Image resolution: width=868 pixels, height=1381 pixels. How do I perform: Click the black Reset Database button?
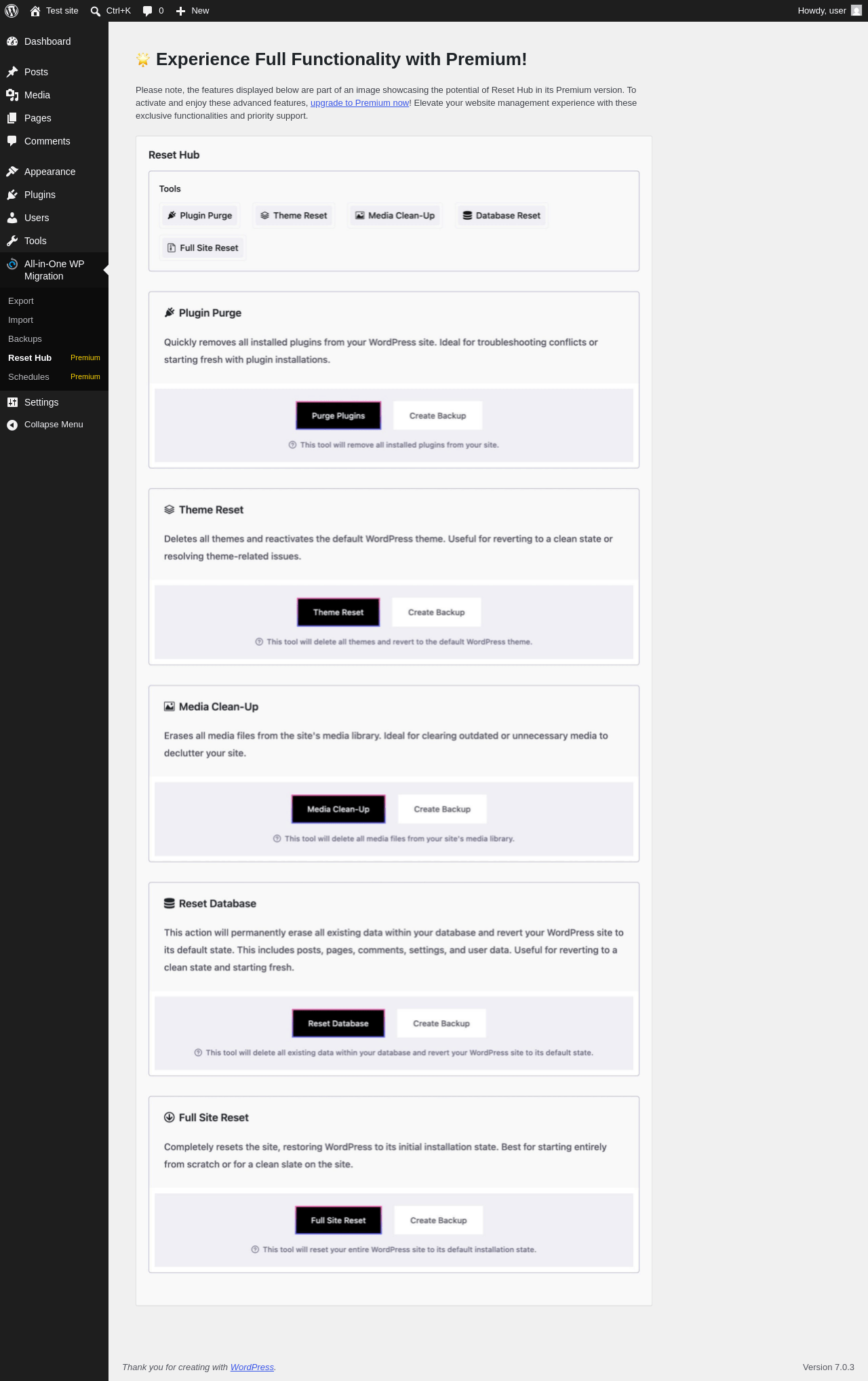click(x=338, y=1024)
